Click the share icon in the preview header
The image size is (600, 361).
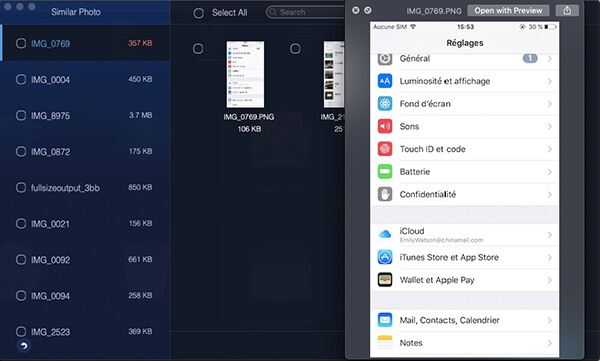point(567,11)
